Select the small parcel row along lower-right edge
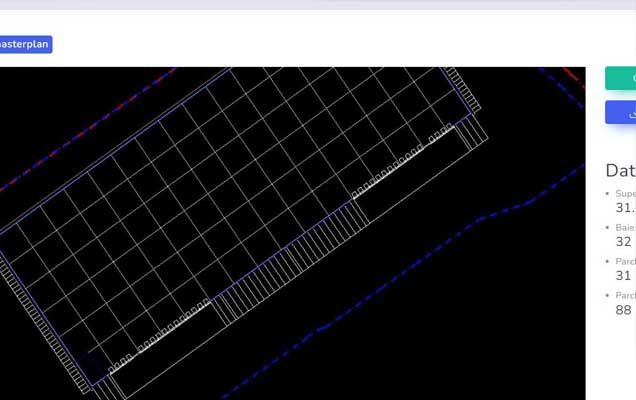636x400 pixels. pyautogui.click(x=390, y=172)
